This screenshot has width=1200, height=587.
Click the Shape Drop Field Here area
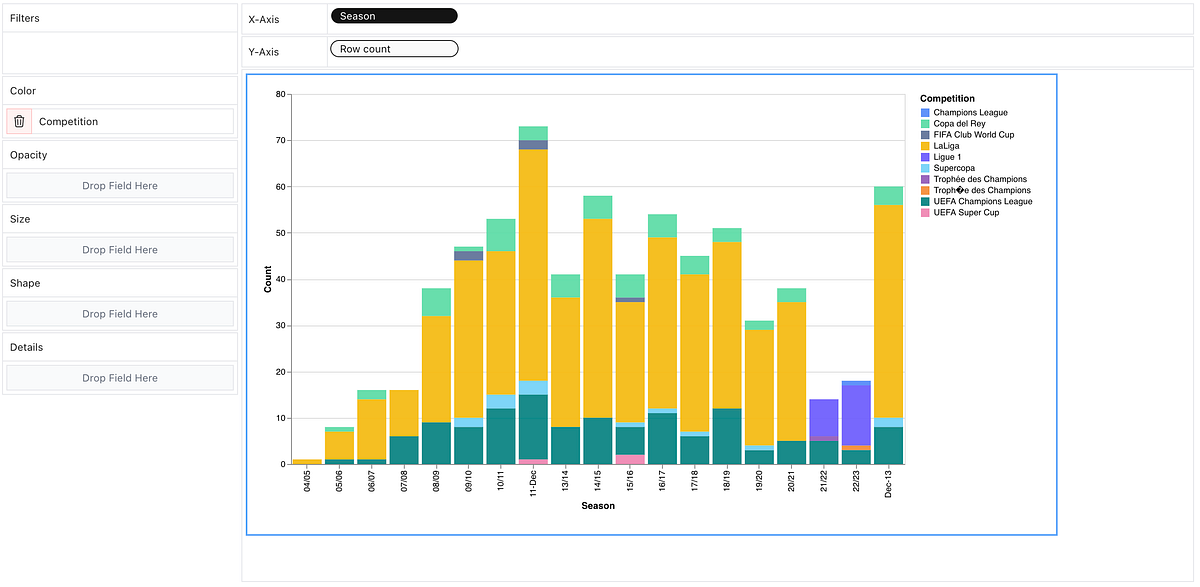tap(119, 313)
